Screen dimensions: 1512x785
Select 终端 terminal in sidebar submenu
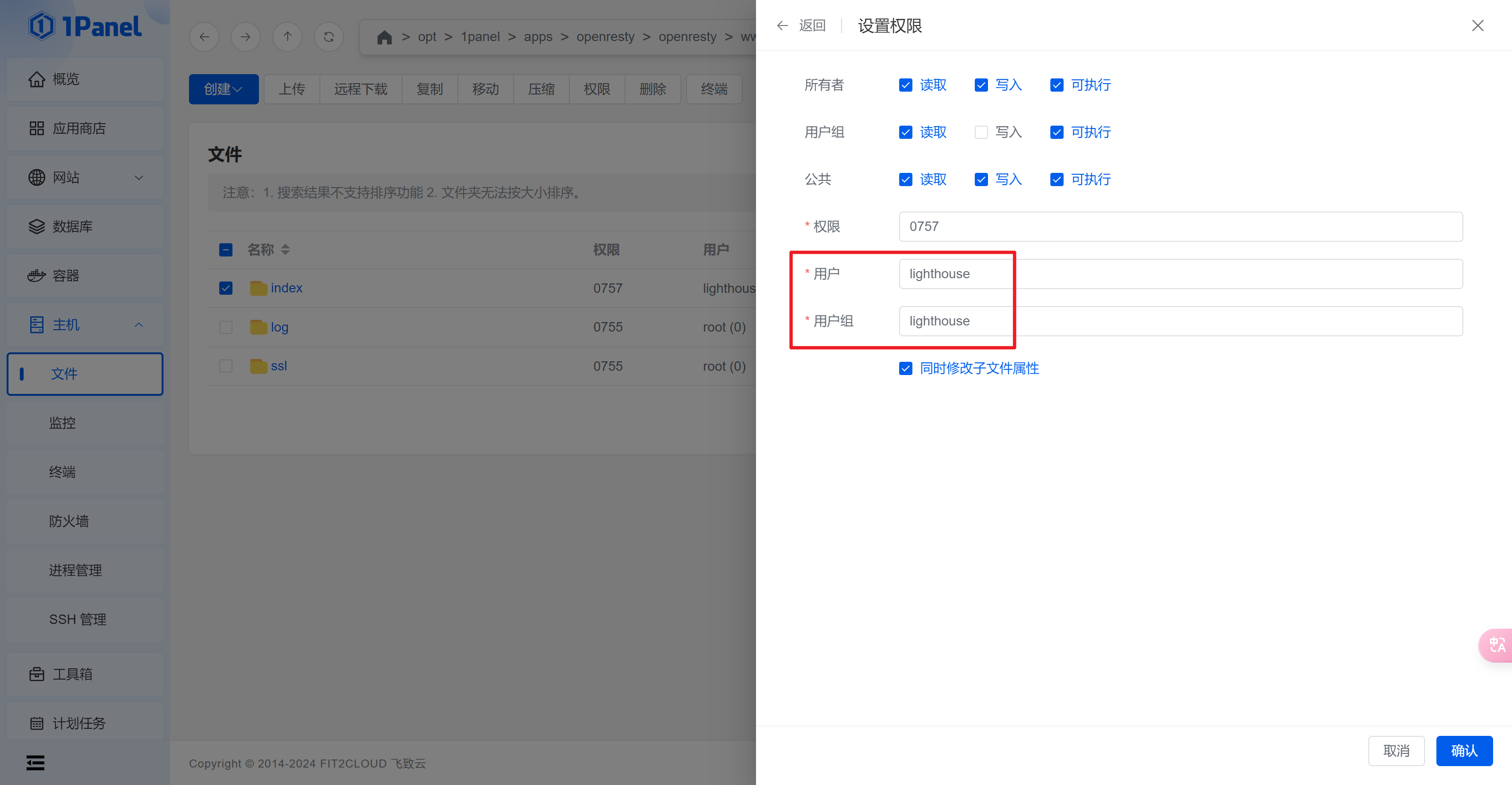85,472
